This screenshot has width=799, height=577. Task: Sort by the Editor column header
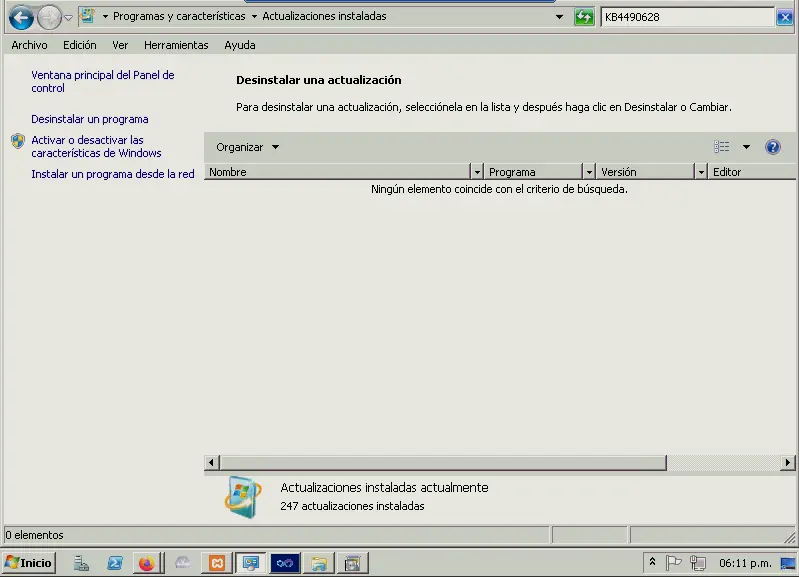point(752,172)
